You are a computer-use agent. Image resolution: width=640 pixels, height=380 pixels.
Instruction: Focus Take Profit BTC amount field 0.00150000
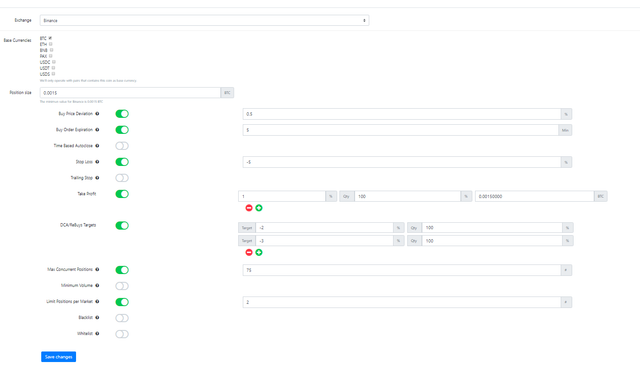tap(534, 196)
